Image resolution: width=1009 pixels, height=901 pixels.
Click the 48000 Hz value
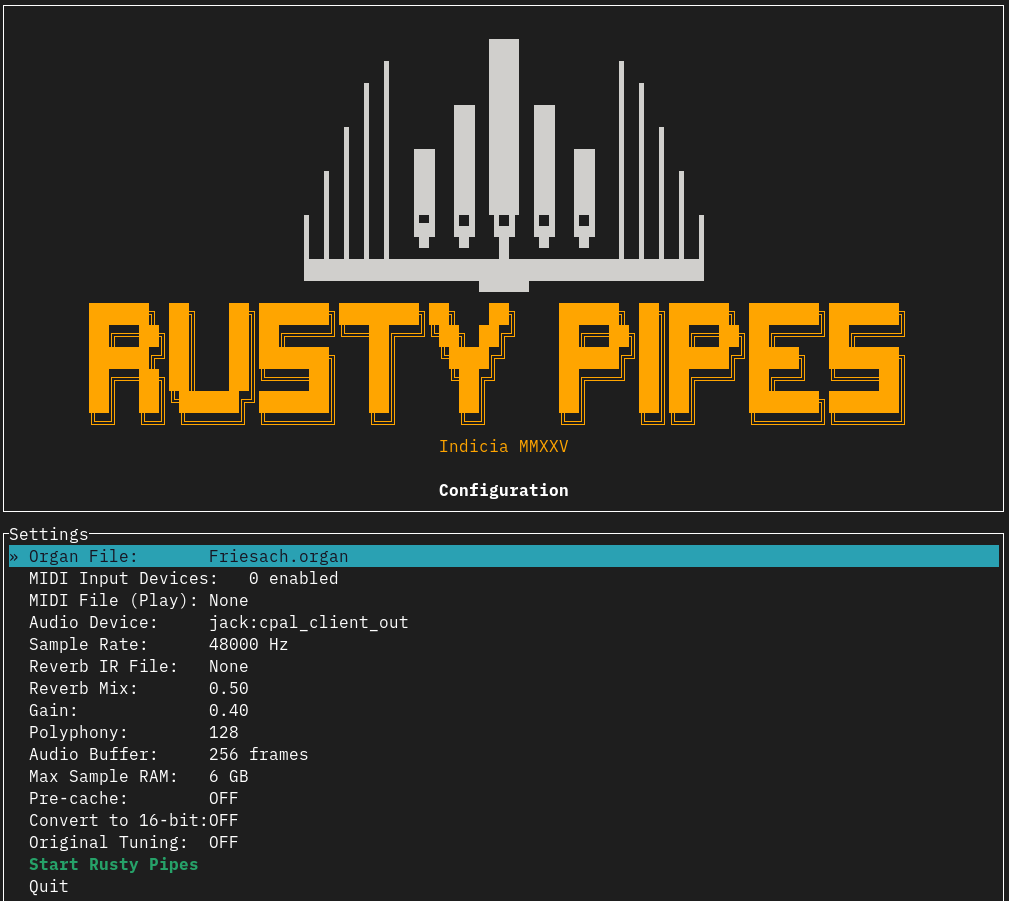(x=248, y=644)
